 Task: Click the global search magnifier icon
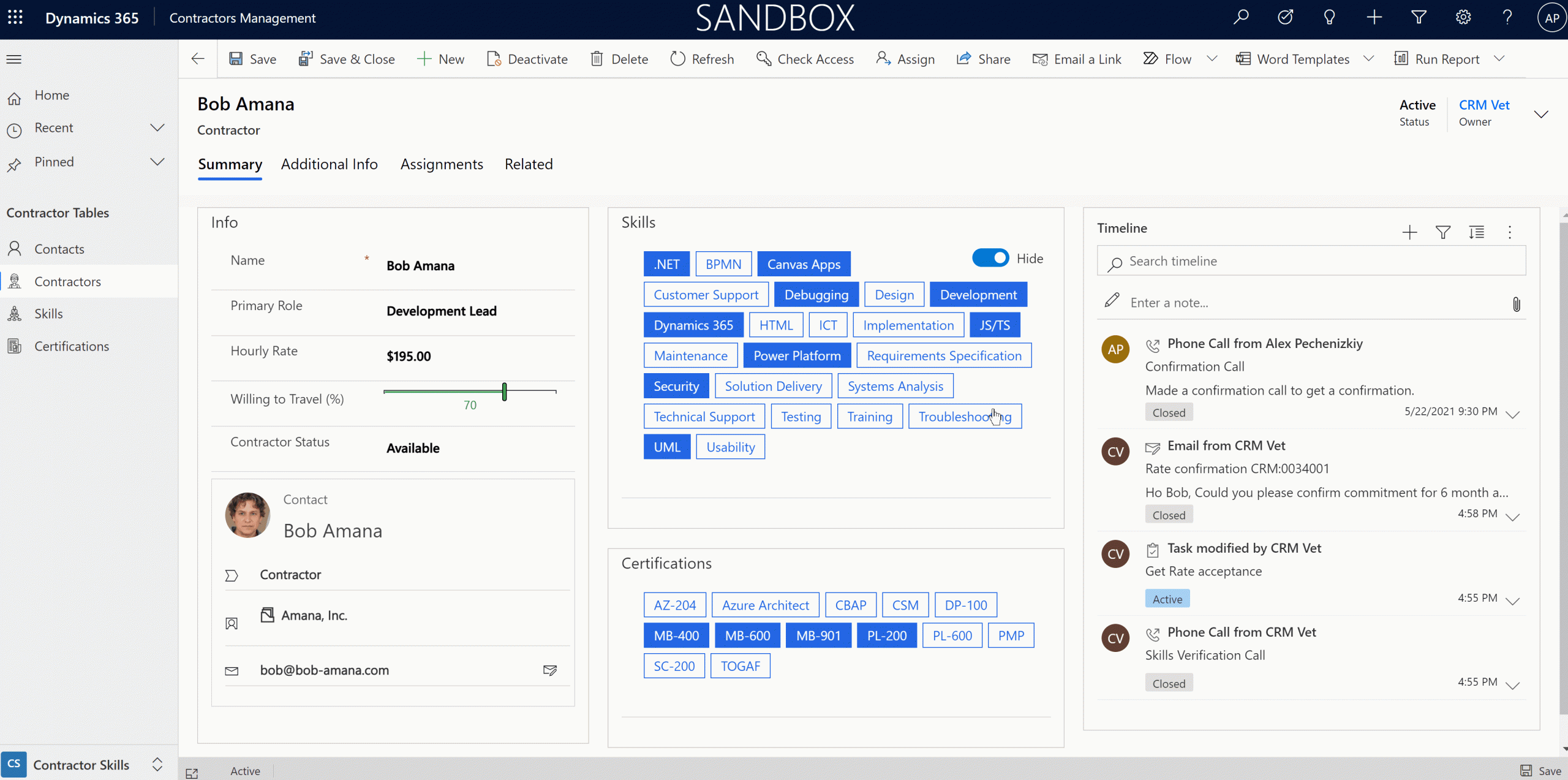[1241, 17]
